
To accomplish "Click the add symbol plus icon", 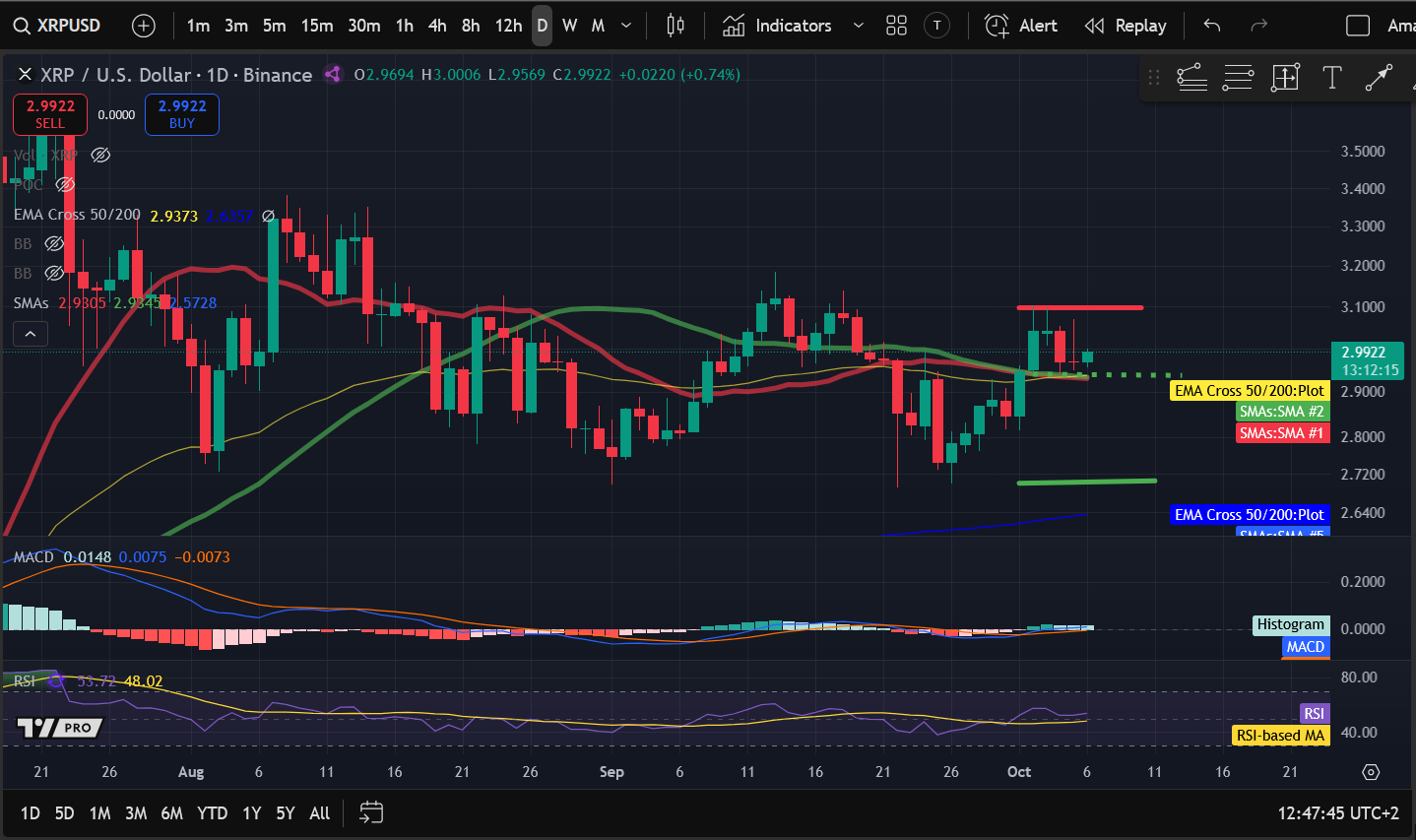I will [144, 26].
